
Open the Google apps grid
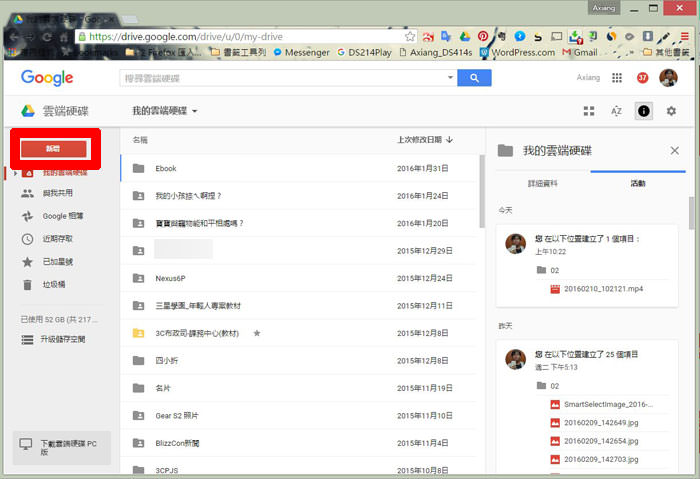coord(616,78)
